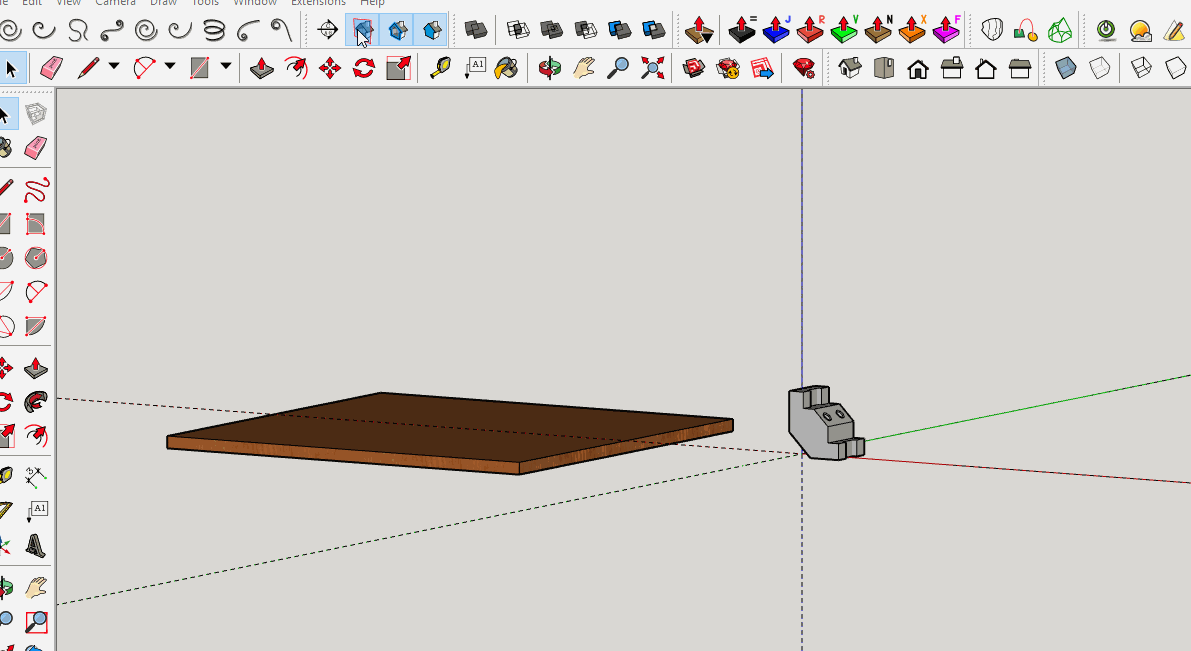Viewport: 1191px width, 651px height.
Task: Enable Hidden Line face style
Action: 1175,68
